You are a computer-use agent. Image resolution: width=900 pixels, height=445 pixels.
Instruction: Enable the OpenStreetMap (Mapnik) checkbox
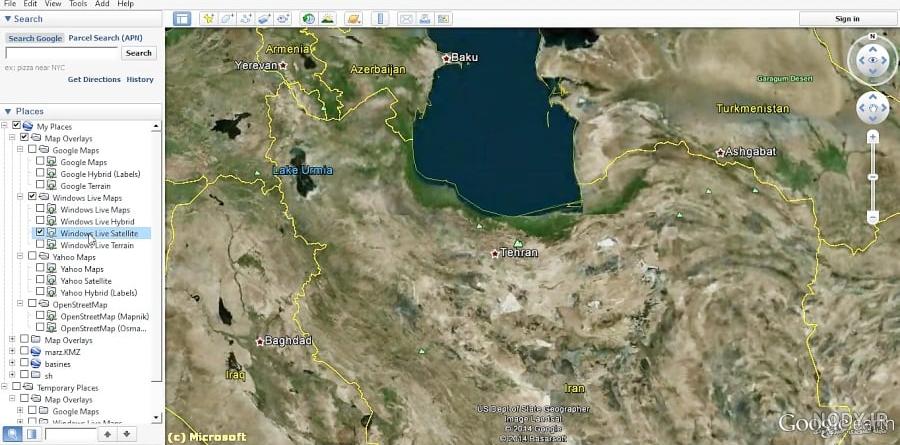pyautogui.click(x=40, y=315)
